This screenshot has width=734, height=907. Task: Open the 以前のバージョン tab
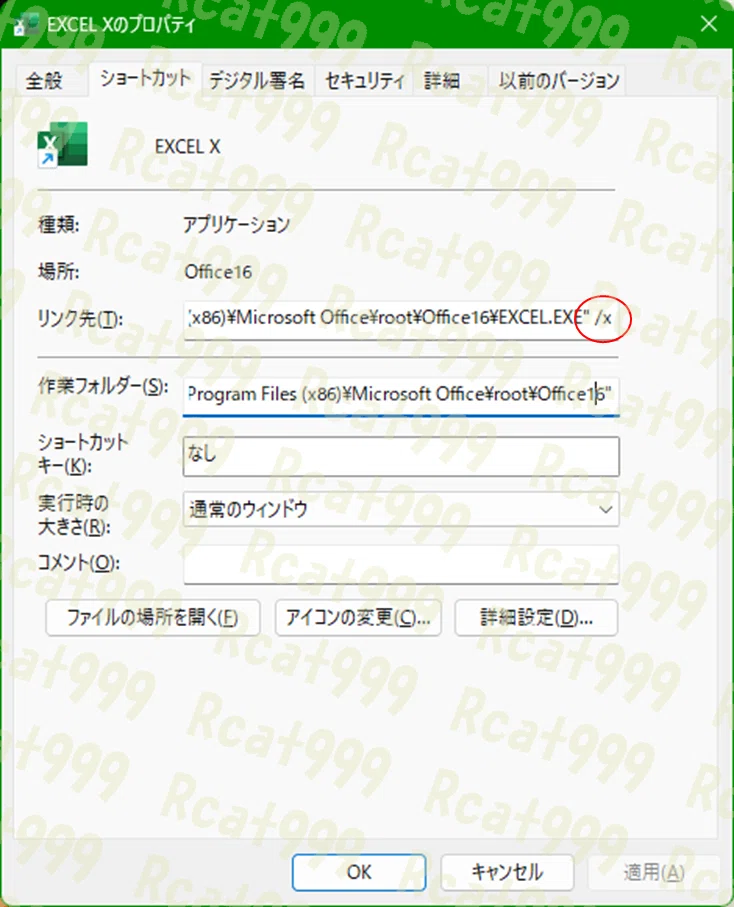click(x=558, y=80)
